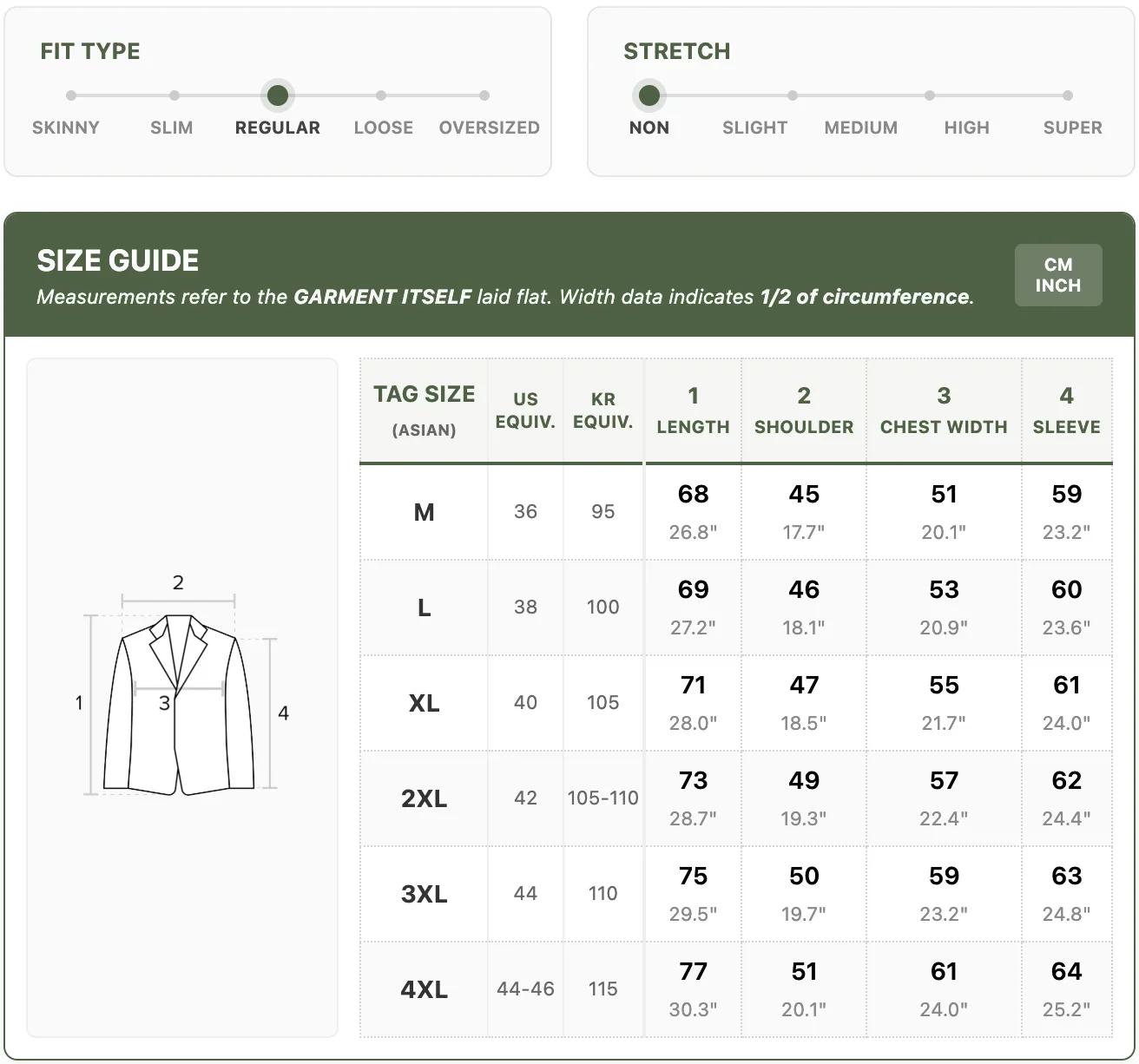This screenshot has width=1139, height=1064.
Task: Click the 2XL shoulder value 49
Action: (x=804, y=780)
